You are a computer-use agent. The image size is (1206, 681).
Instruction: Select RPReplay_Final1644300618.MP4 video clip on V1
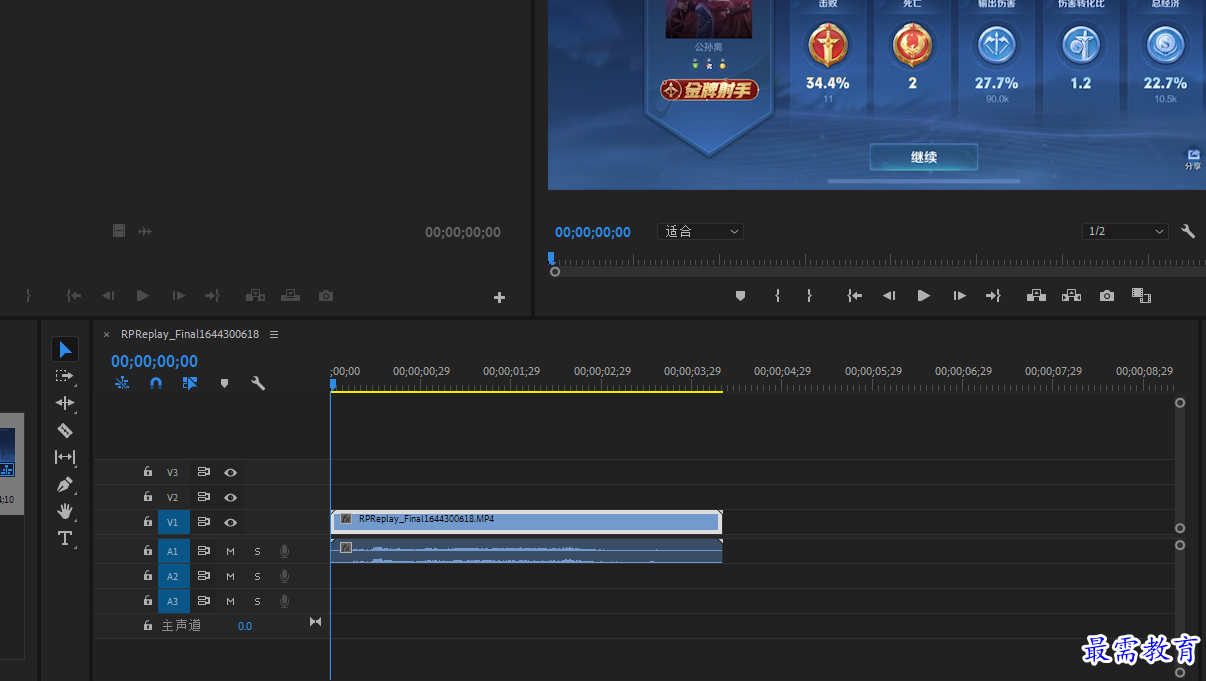pyautogui.click(x=526, y=521)
